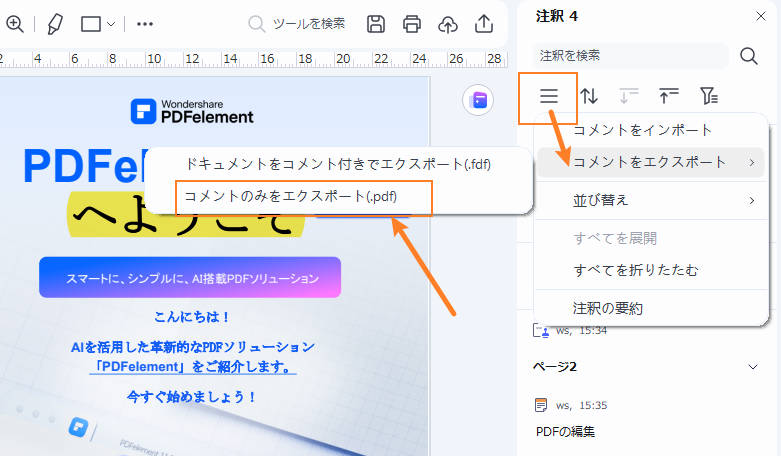
Task: Open the three-dots more tools menu
Action: 145,24
